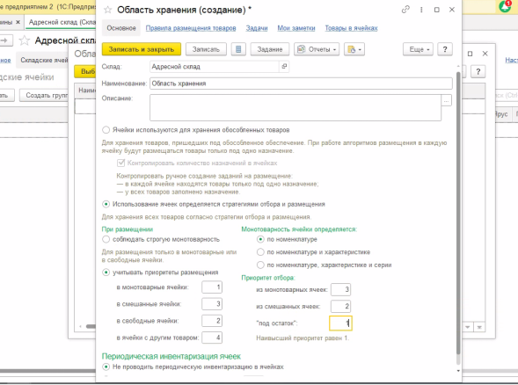Switch to 'Основное' tab
Image resolution: width=518 pixels, height=385 pixels.
(121, 28)
